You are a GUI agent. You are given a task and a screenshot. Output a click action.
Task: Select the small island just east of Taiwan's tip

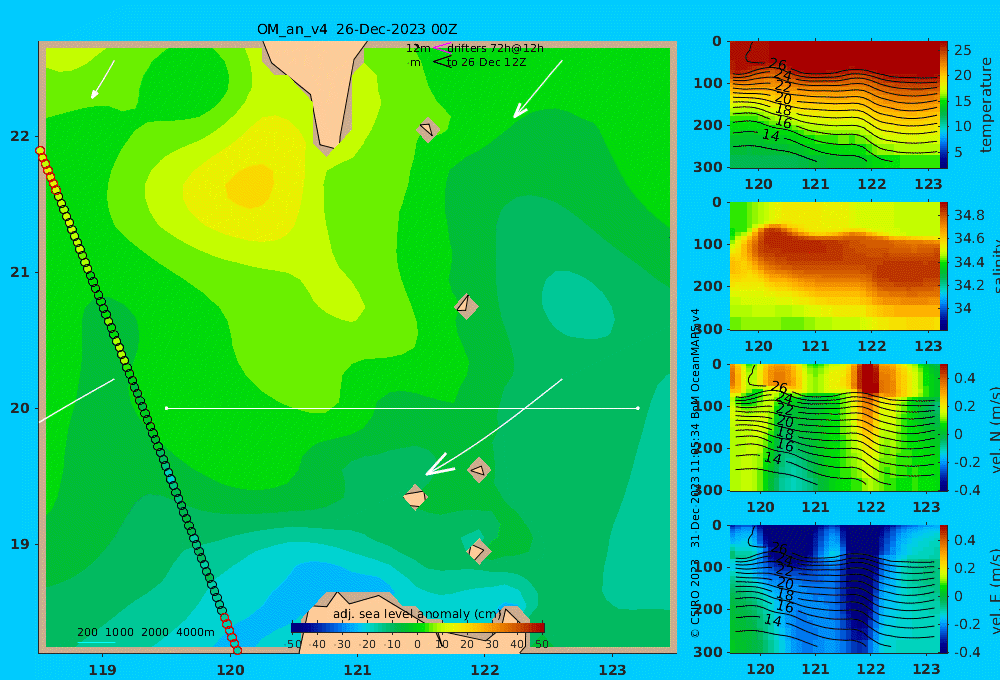click(428, 129)
